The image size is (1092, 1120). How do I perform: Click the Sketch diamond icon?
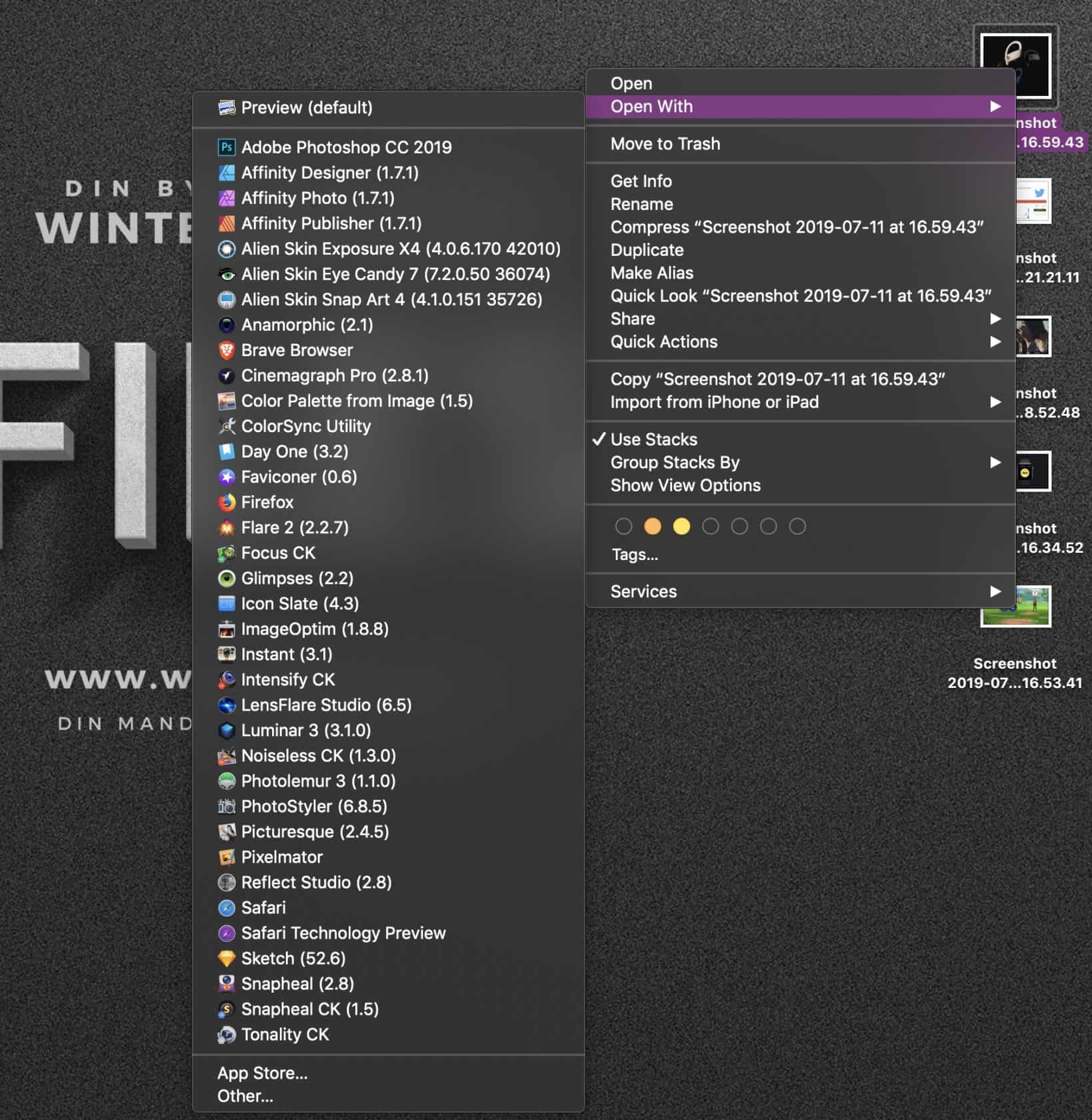click(x=227, y=958)
